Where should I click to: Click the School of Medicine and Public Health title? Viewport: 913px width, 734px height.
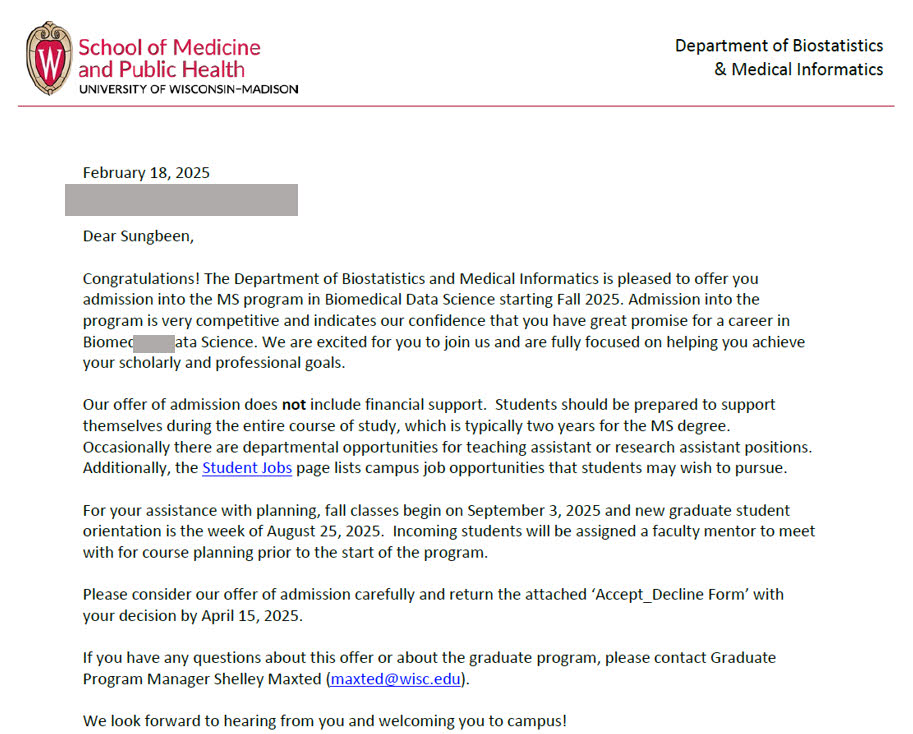tap(168, 58)
